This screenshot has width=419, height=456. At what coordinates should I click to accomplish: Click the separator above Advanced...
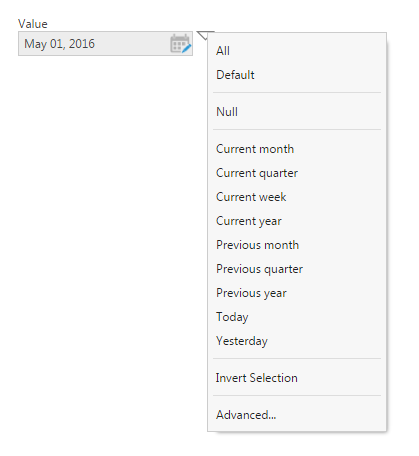tap(297, 396)
